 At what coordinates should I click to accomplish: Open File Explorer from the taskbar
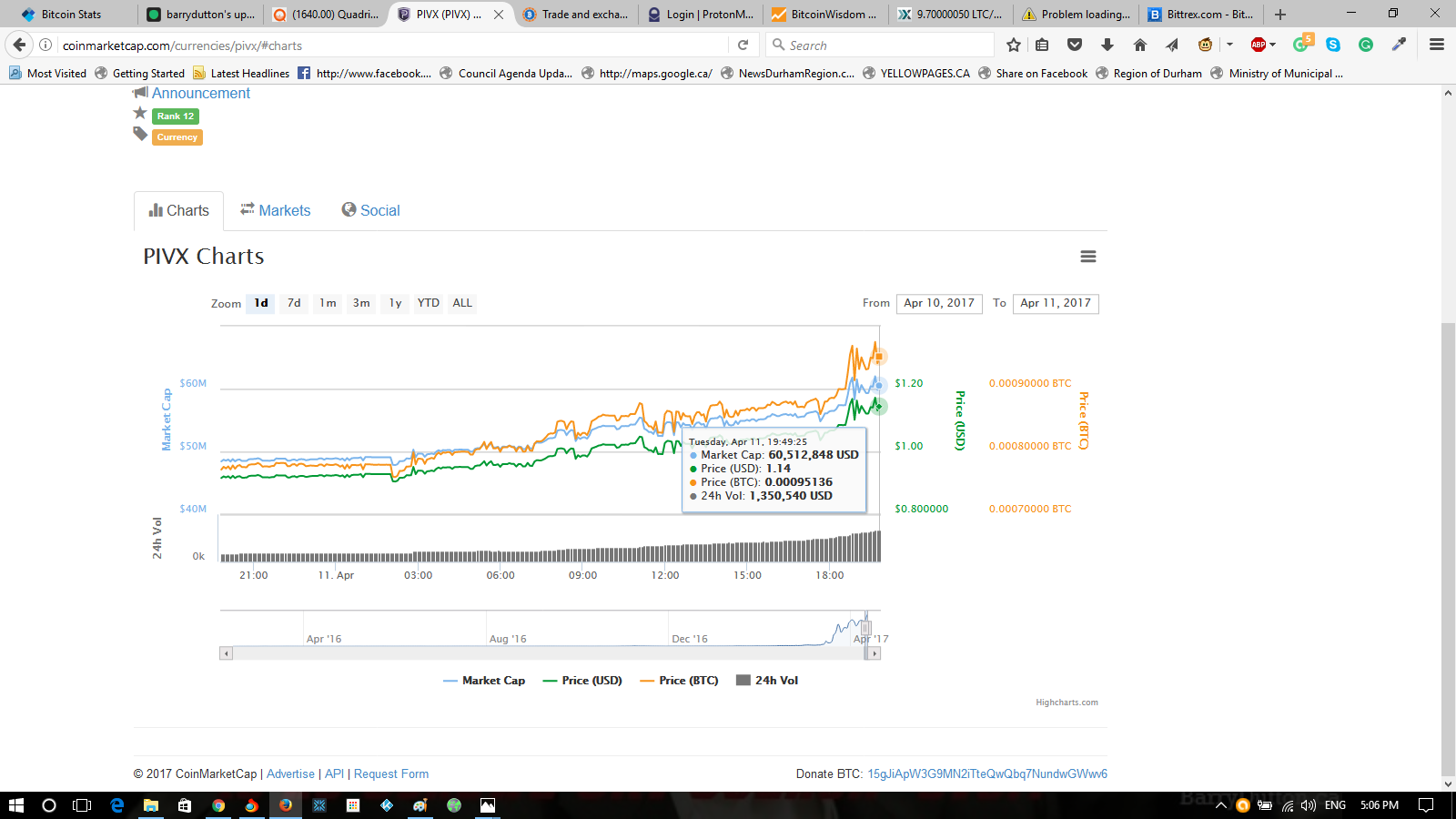[x=151, y=805]
